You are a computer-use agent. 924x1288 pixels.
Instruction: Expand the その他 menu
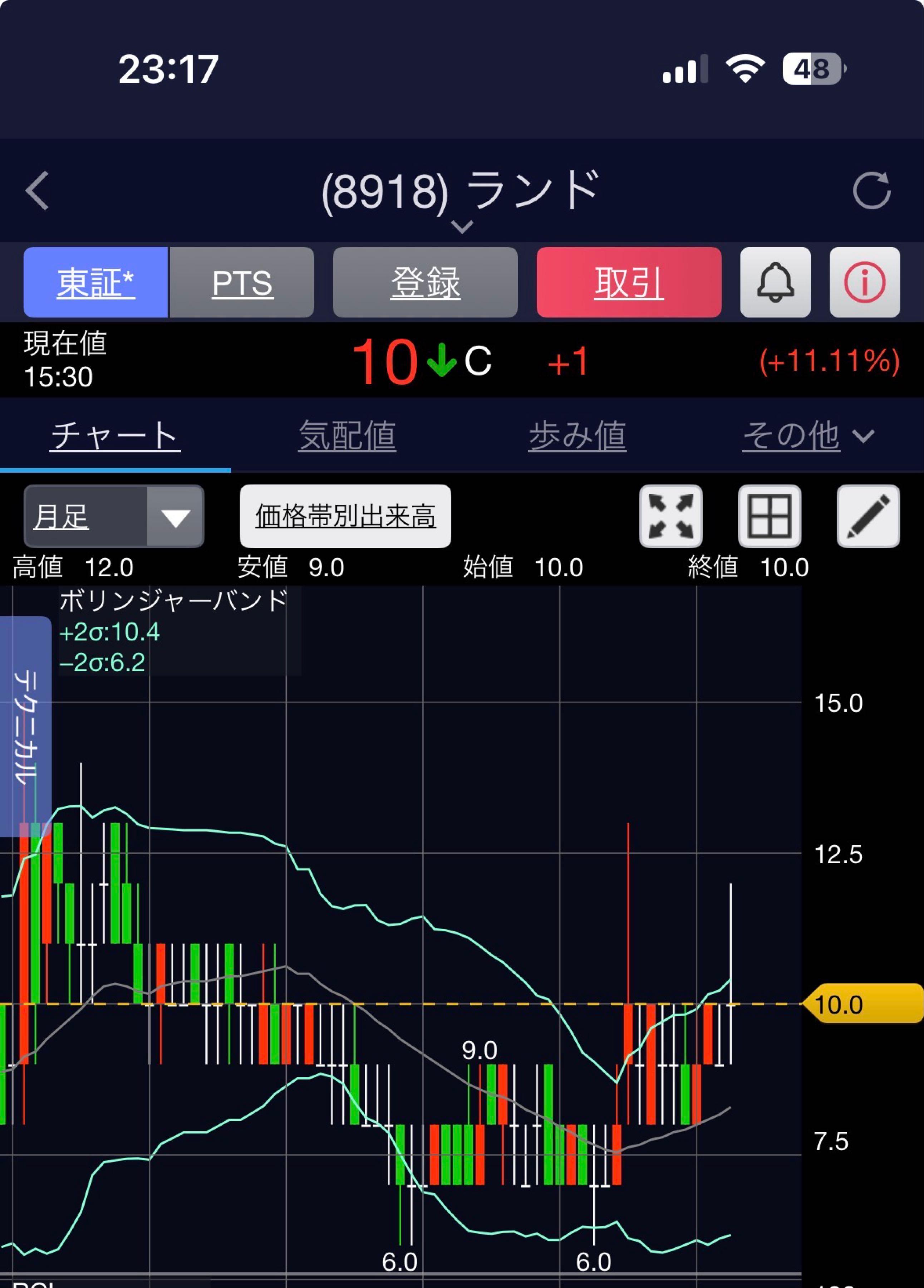click(808, 436)
